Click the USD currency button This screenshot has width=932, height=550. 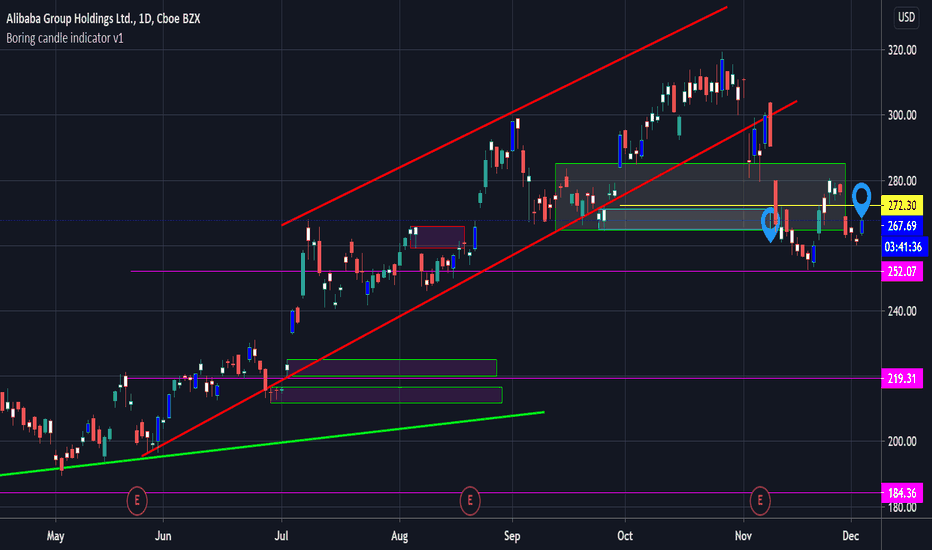pos(906,17)
